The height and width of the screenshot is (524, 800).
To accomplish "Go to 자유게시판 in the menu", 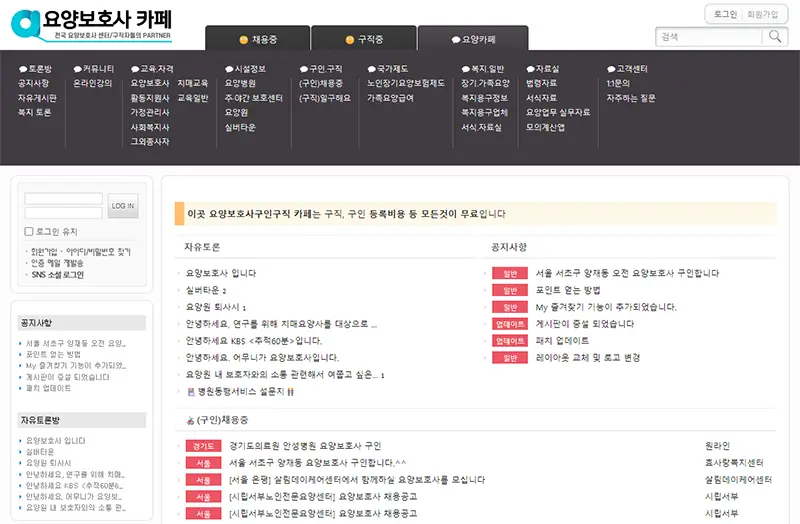I will point(37,98).
